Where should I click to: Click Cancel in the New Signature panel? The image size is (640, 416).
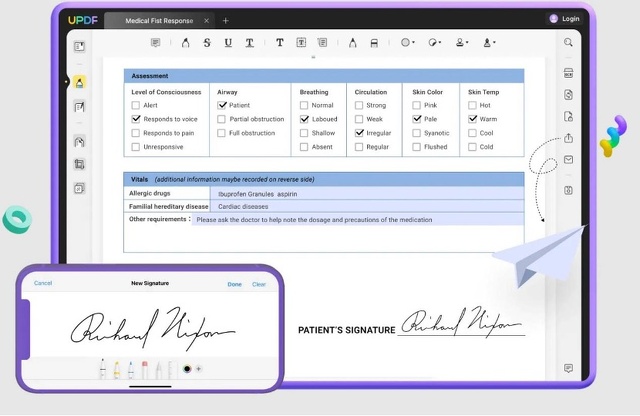tap(43, 283)
